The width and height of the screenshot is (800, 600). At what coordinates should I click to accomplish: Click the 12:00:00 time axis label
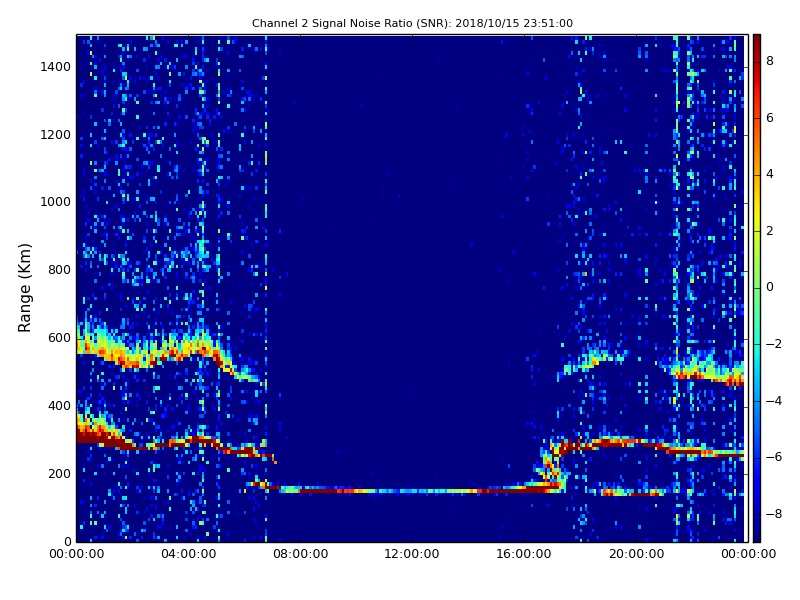(412, 554)
